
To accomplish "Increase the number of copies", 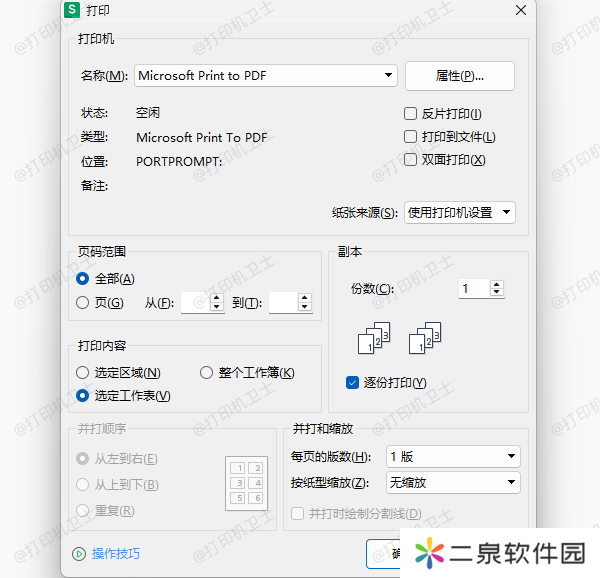I will click(497, 284).
